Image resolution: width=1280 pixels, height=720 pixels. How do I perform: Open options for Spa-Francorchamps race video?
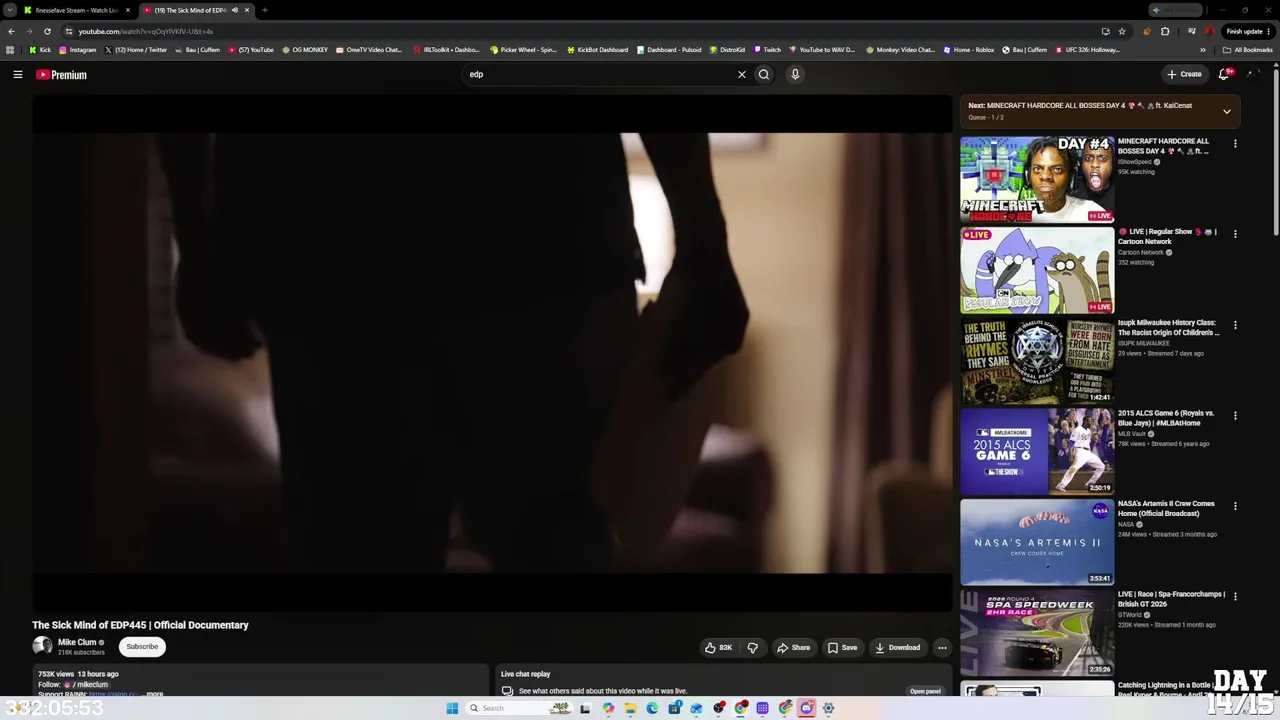(x=1235, y=596)
